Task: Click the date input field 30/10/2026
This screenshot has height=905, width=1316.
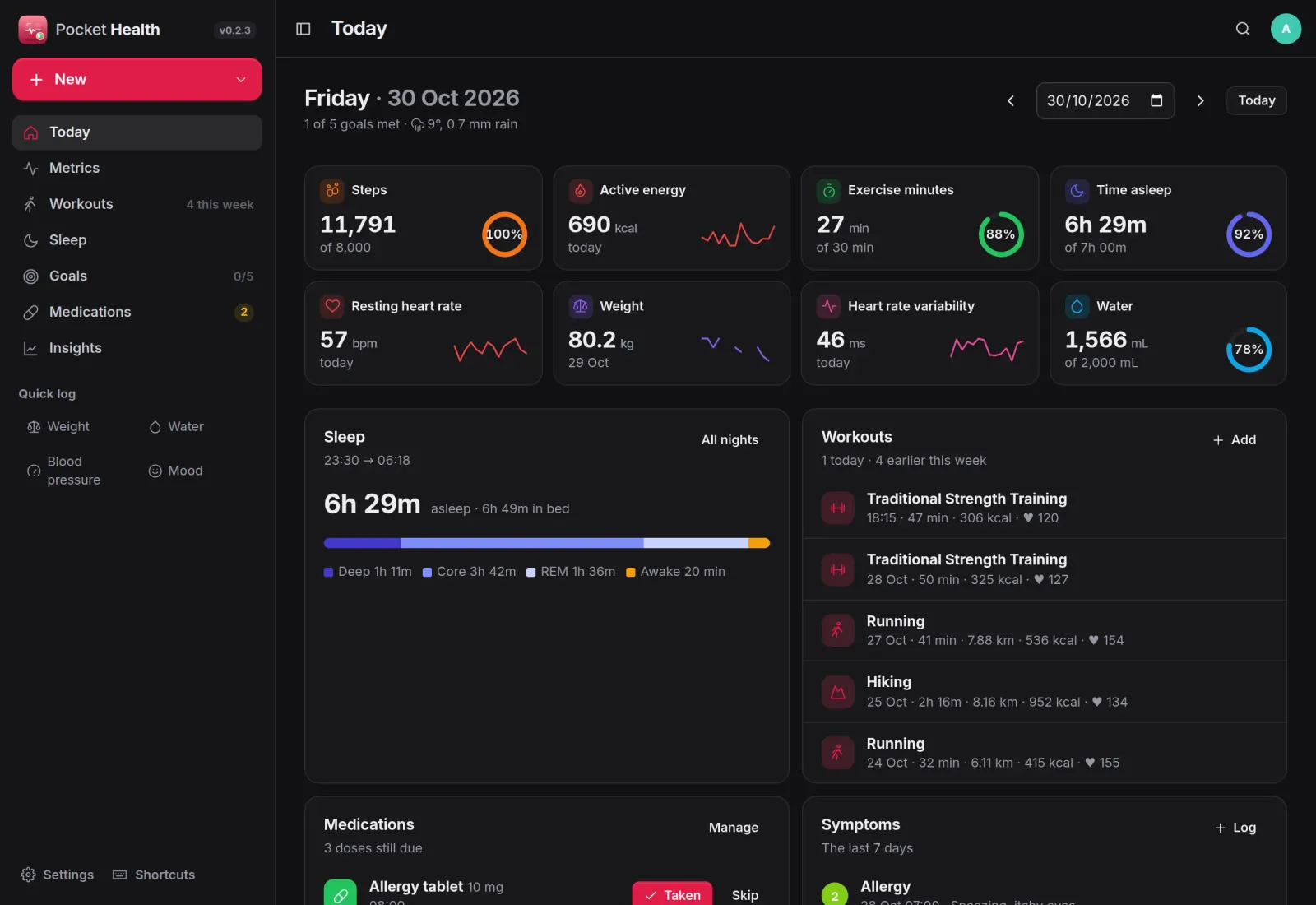Action: coord(1105,100)
